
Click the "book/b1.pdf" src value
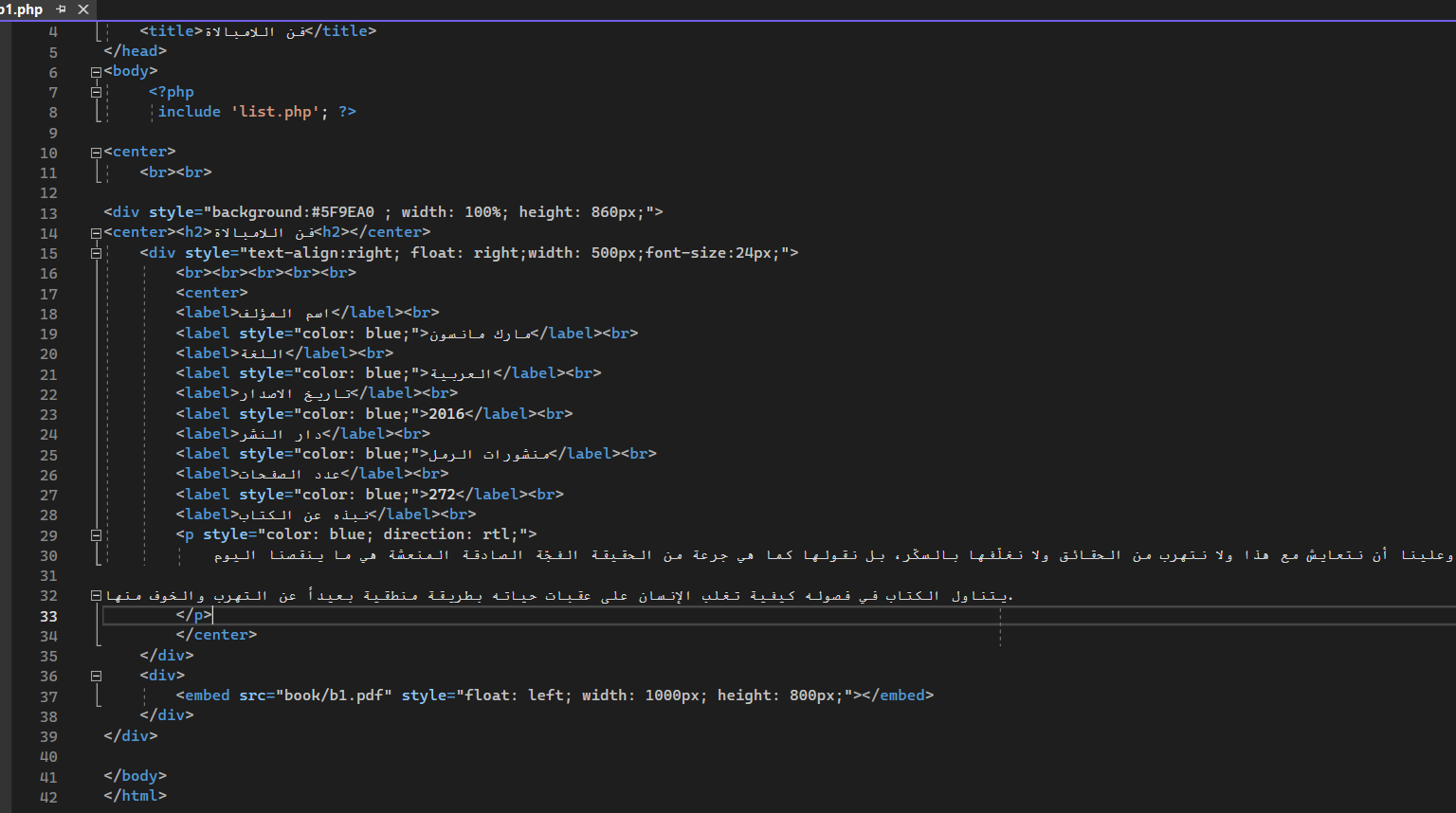pos(334,696)
